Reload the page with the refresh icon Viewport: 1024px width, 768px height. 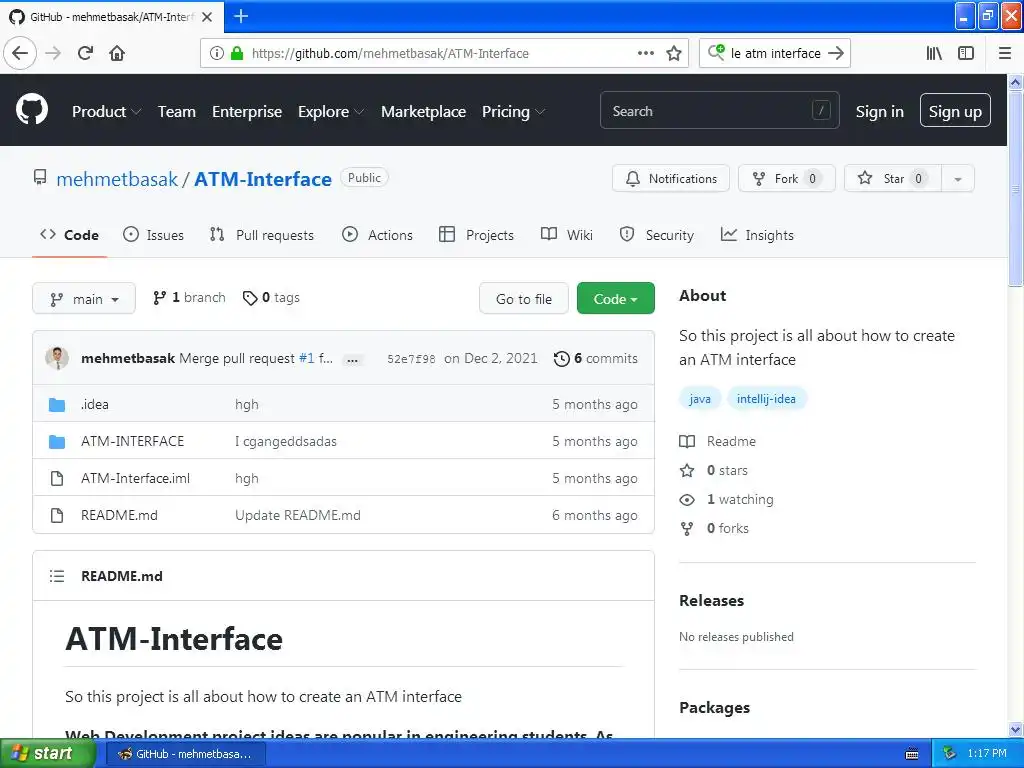click(x=86, y=53)
